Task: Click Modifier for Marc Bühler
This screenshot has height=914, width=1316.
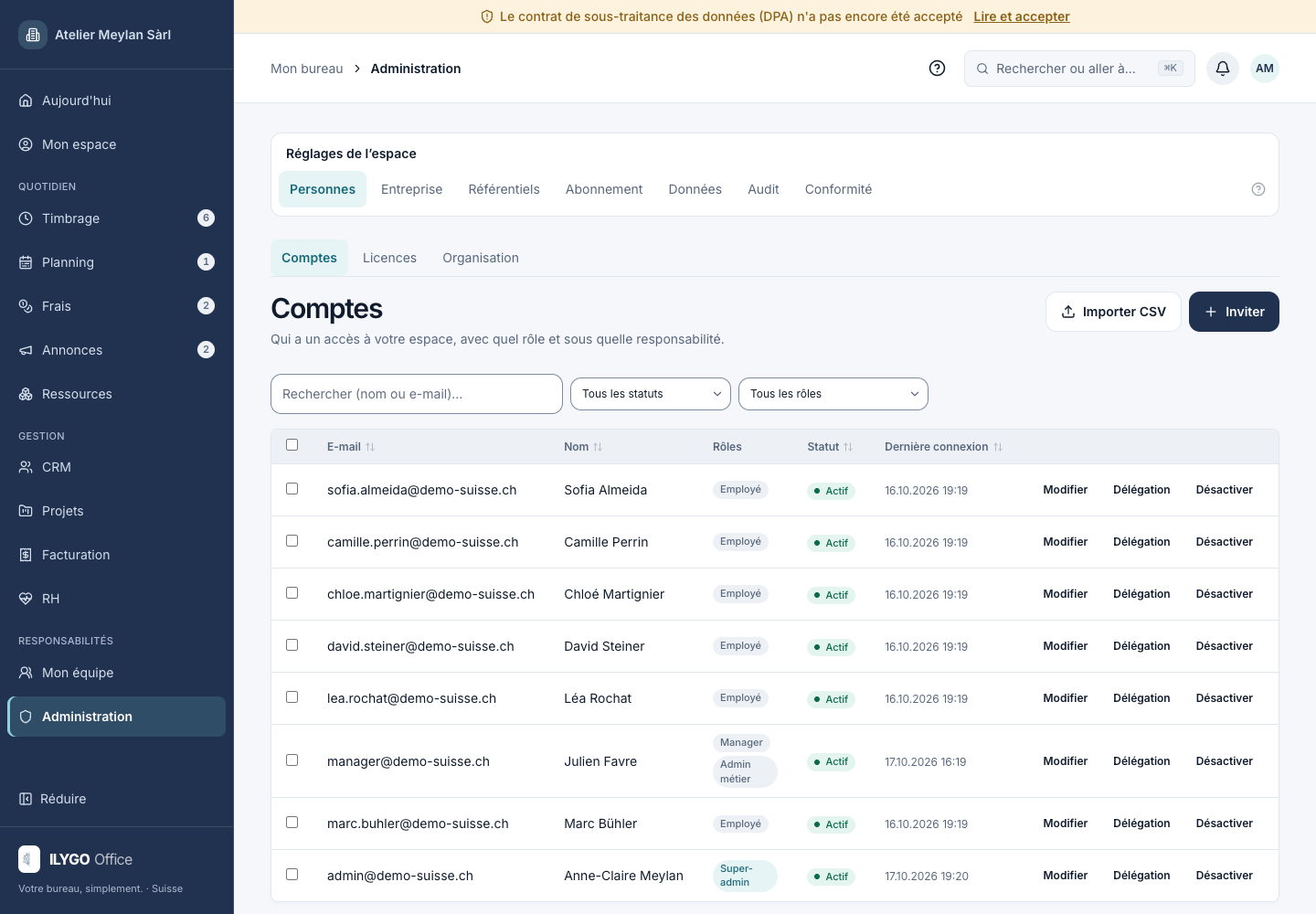Action: pyautogui.click(x=1066, y=824)
